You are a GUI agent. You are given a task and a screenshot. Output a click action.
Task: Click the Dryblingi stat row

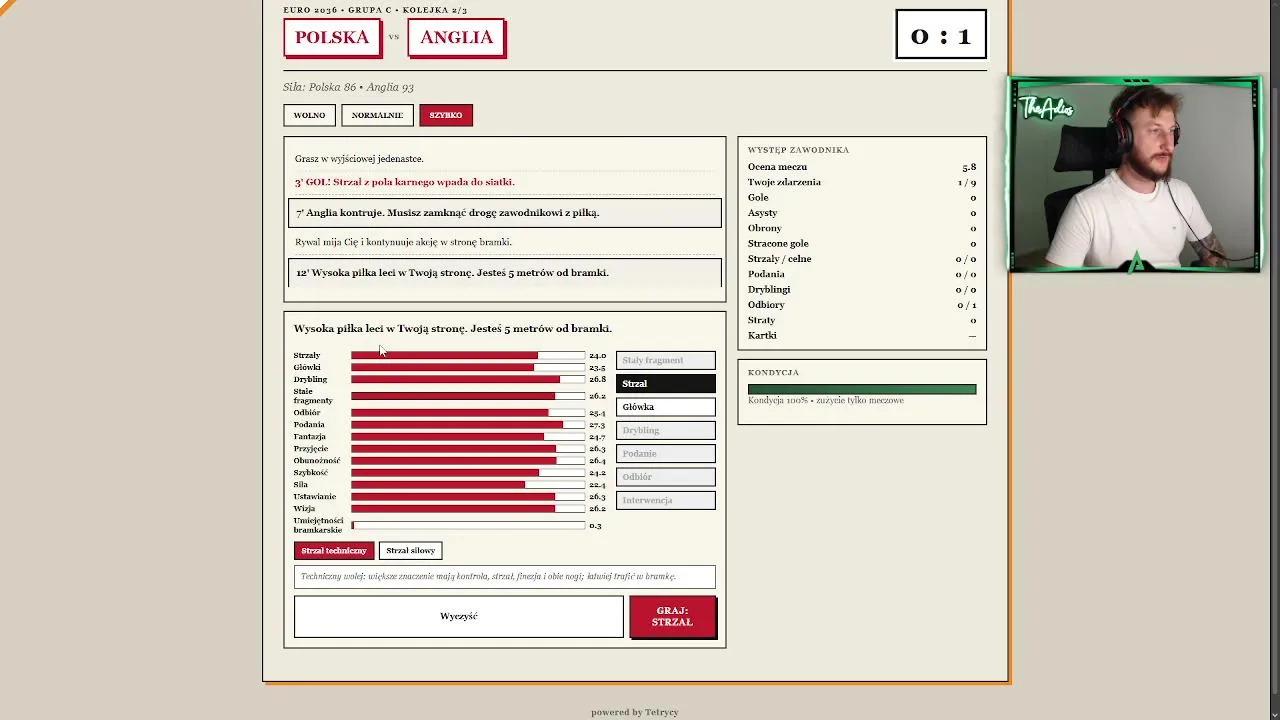point(862,289)
